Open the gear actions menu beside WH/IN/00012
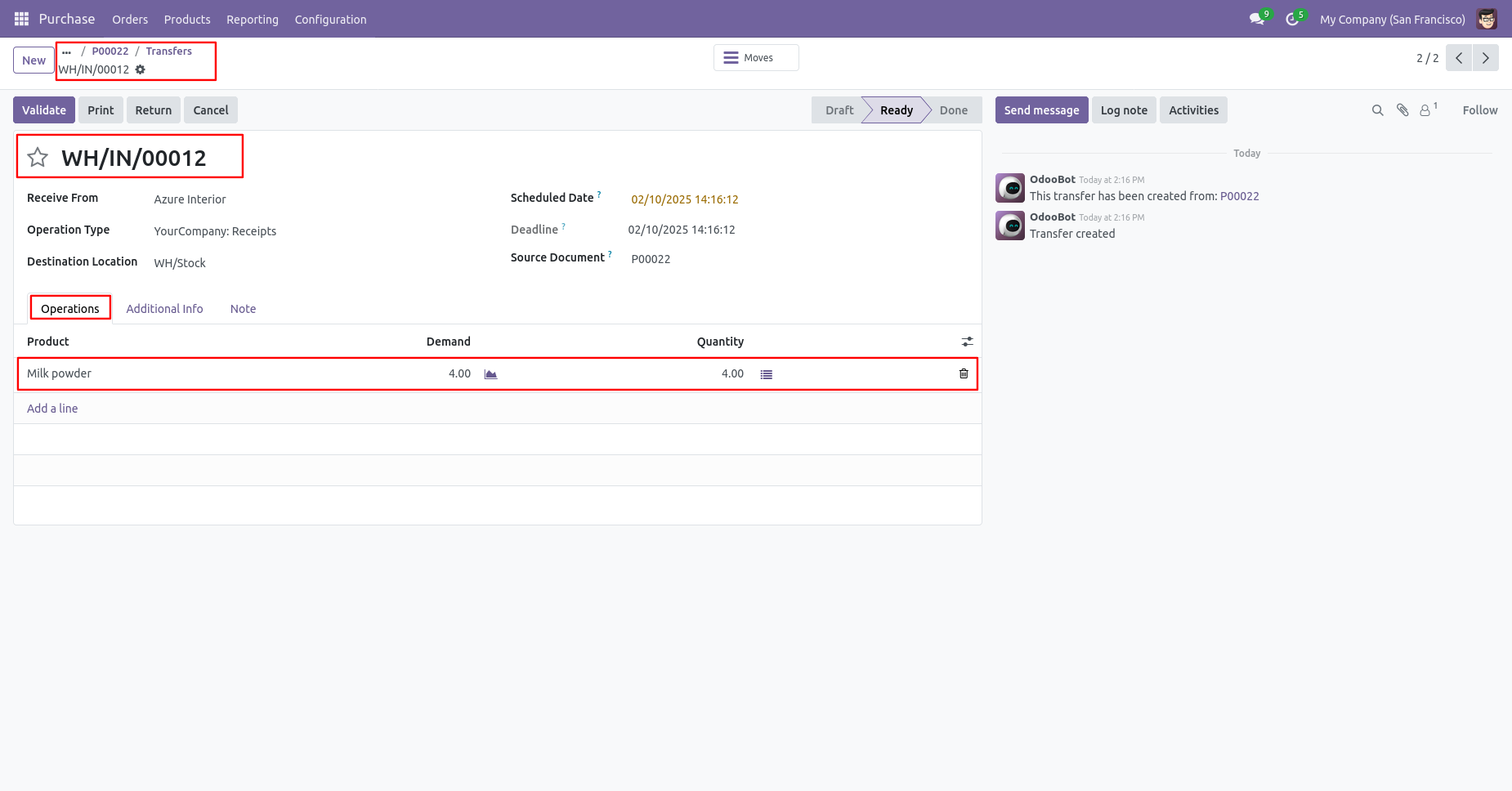This screenshot has width=1512, height=791. pyautogui.click(x=141, y=69)
